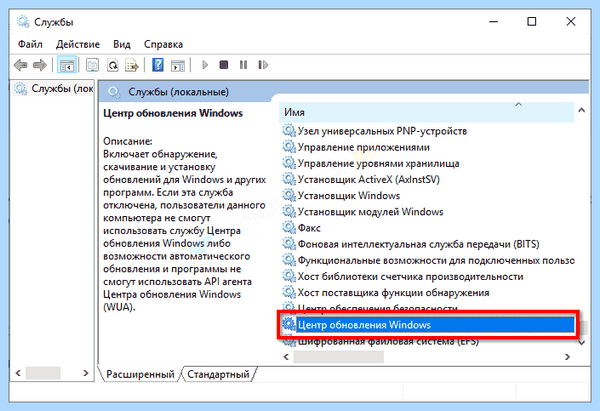Toggle the show/hide action pane icon
Image resolution: width=600 pixels, height=411 pixels.
coord(178,65)
